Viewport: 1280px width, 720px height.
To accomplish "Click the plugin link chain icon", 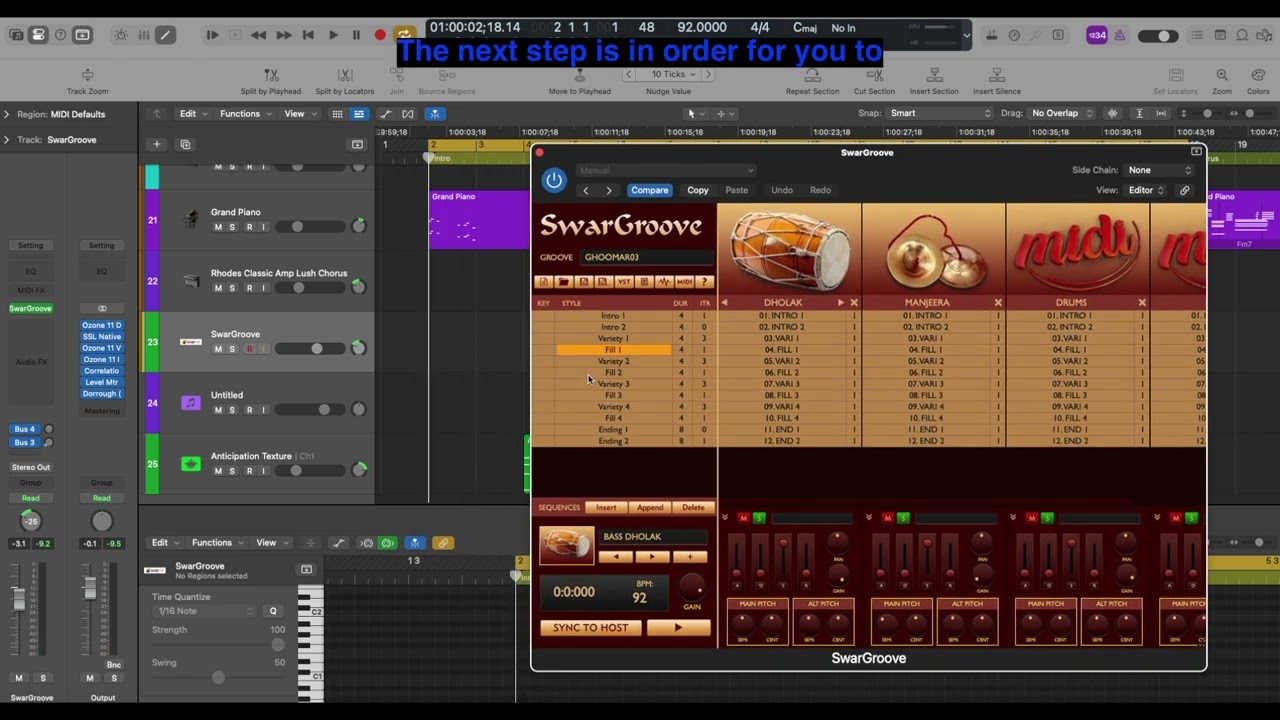I will click(x=1184, y=190).
